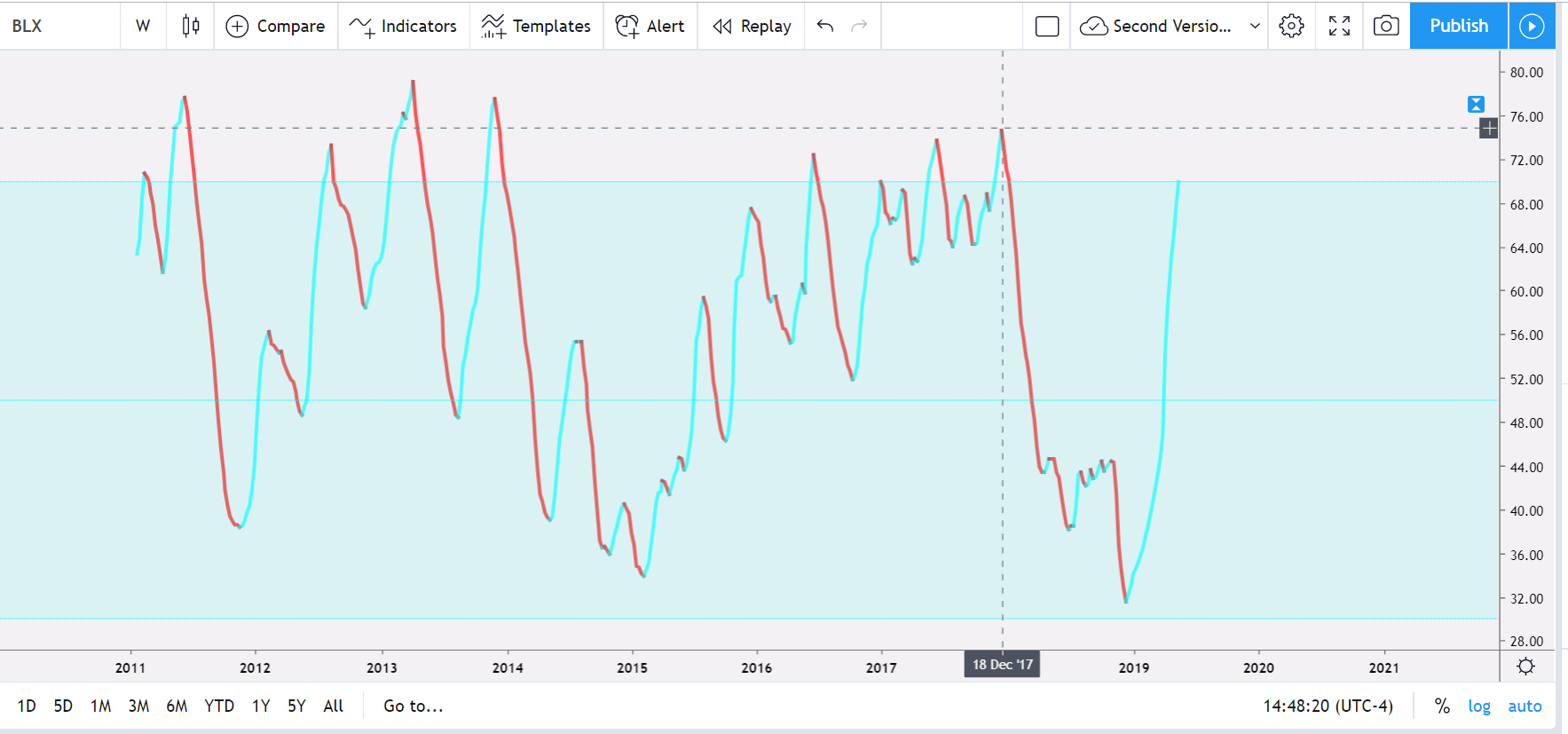The height and width of the screenshot is (734, 1568).
Task: Toggle auto scale
Action: pyautogui.click(x=1525, y=706)
